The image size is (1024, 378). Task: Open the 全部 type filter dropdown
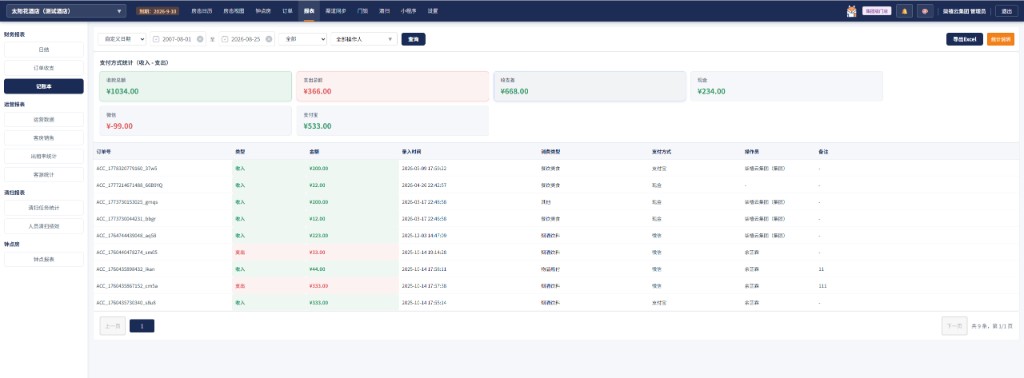coord(302,39)
